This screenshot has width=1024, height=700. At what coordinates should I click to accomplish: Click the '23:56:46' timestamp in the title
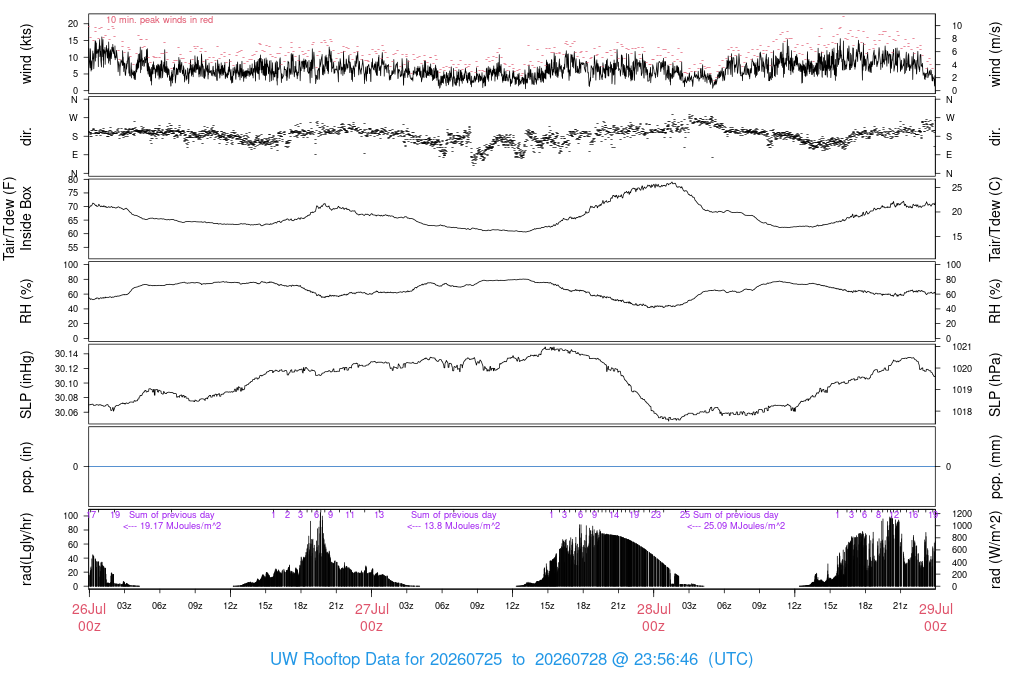[x=665, y=659]
